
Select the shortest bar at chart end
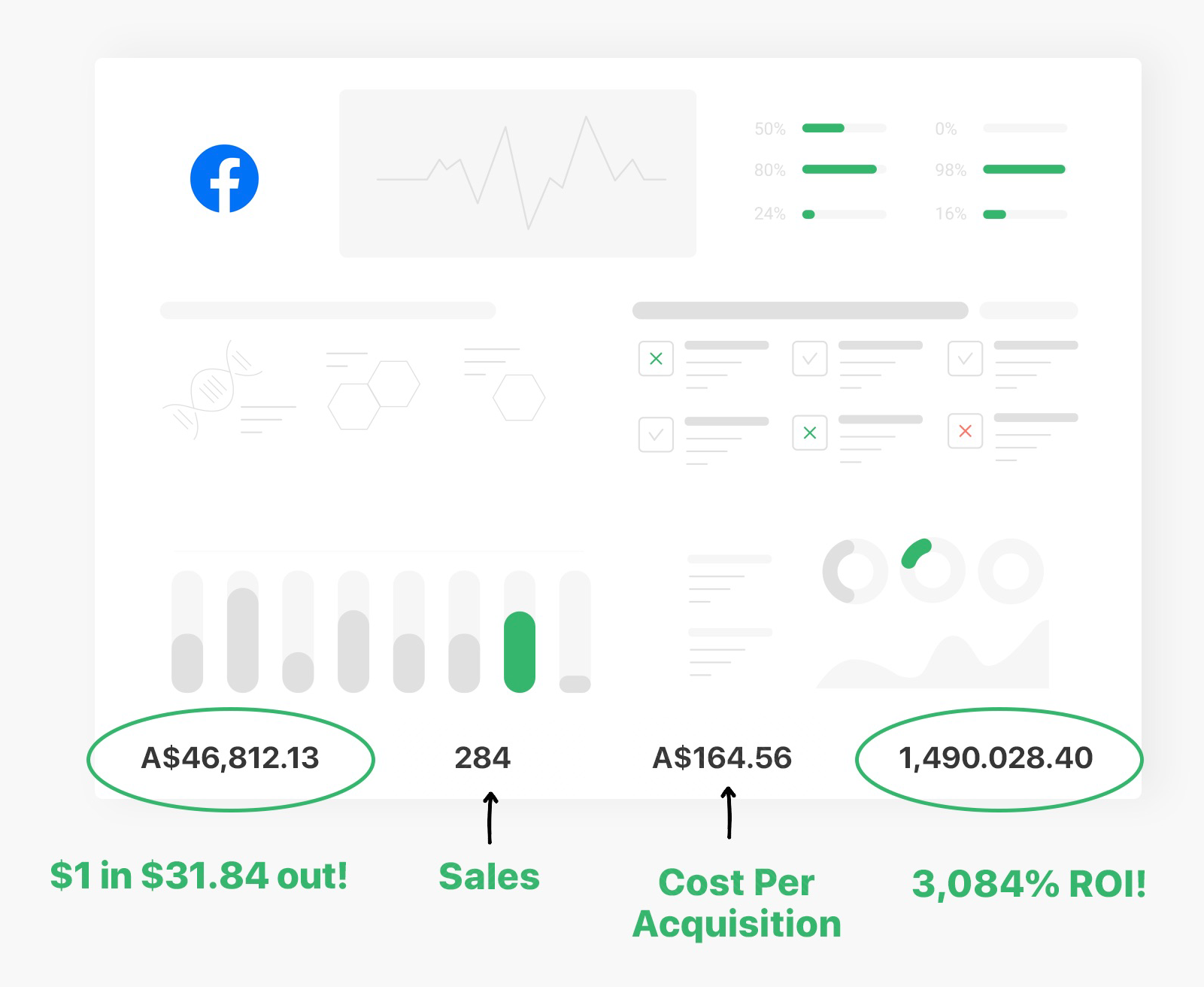coord(575,684)
